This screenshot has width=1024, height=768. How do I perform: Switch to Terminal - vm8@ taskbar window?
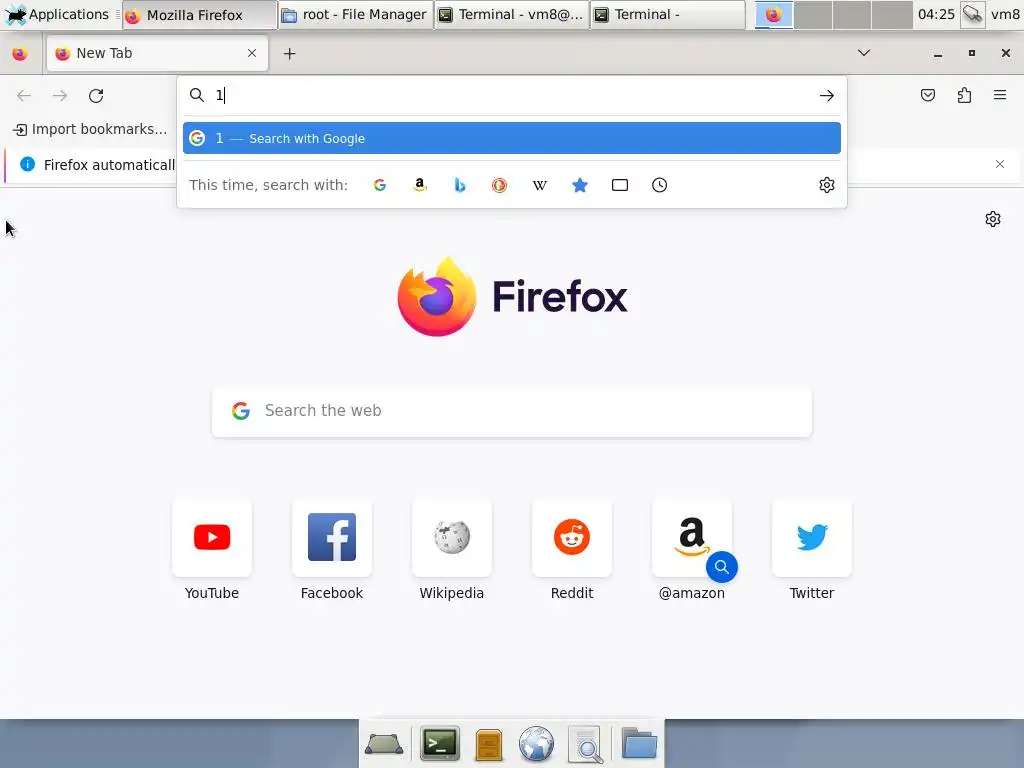512,14
